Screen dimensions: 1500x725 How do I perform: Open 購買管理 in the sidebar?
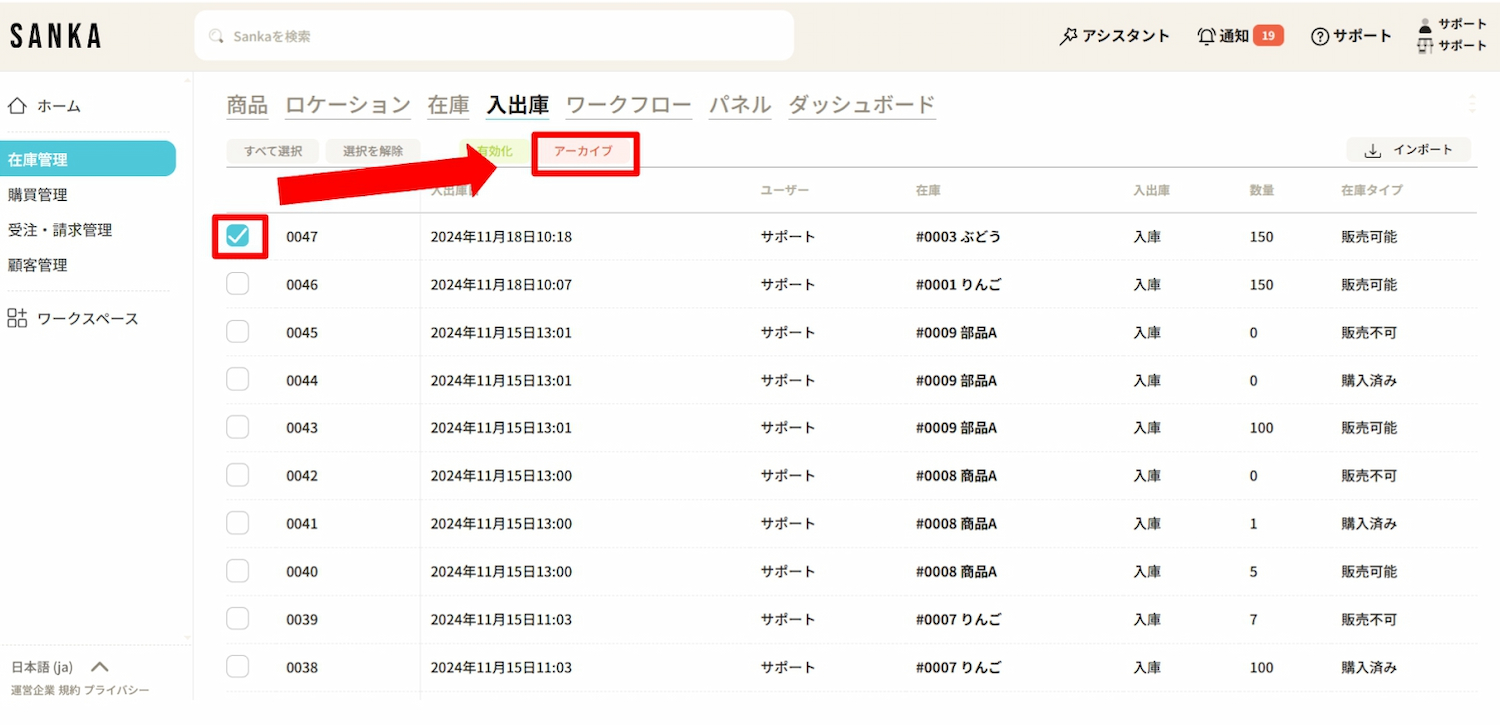coord(38,195)
